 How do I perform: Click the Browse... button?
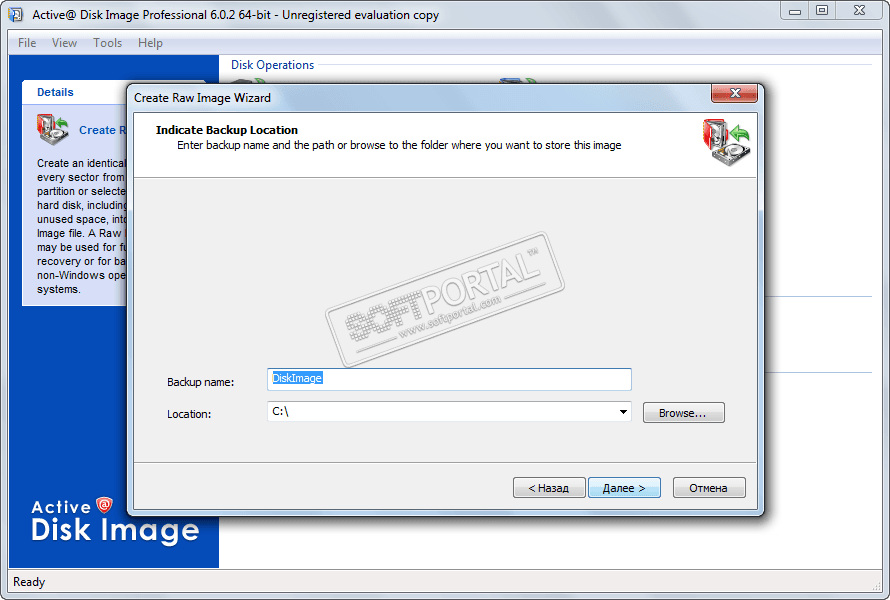coord(683,413)
